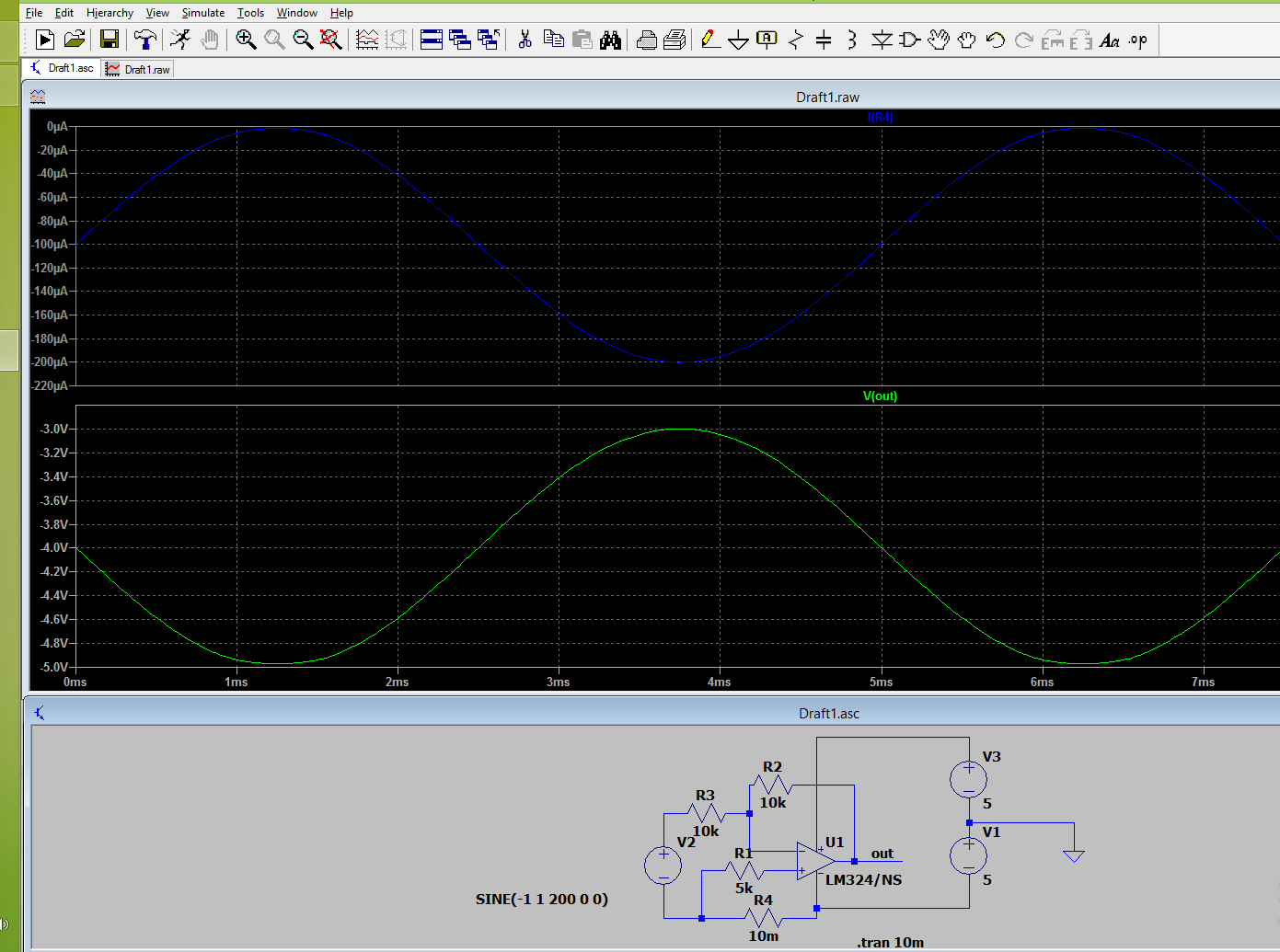The image size is (1280, 952).
Task: Open a file with the folder icon
Action: click(x=75, y=40)
